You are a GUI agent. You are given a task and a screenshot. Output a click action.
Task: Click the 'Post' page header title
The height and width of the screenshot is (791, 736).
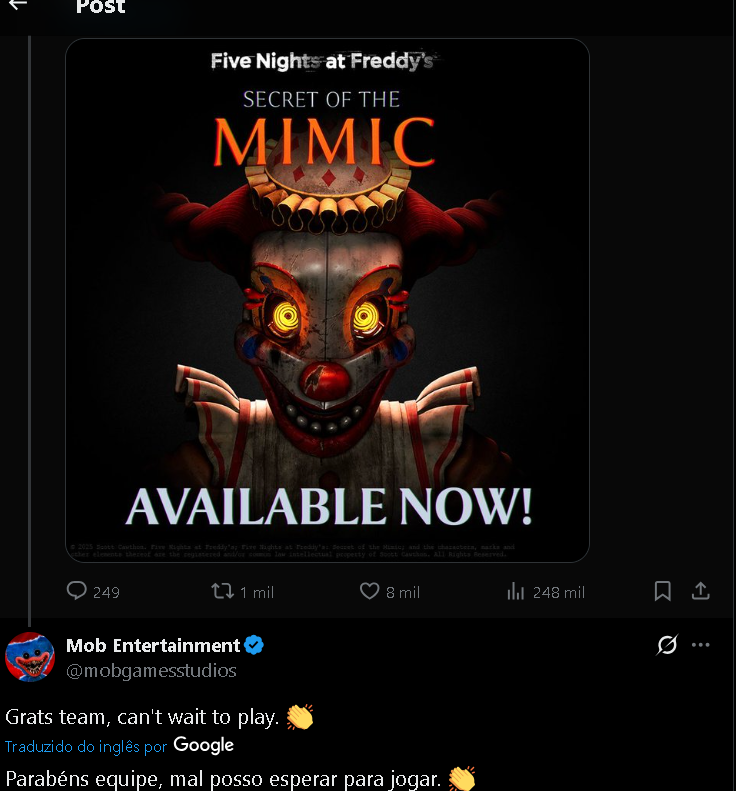(100, 6)
